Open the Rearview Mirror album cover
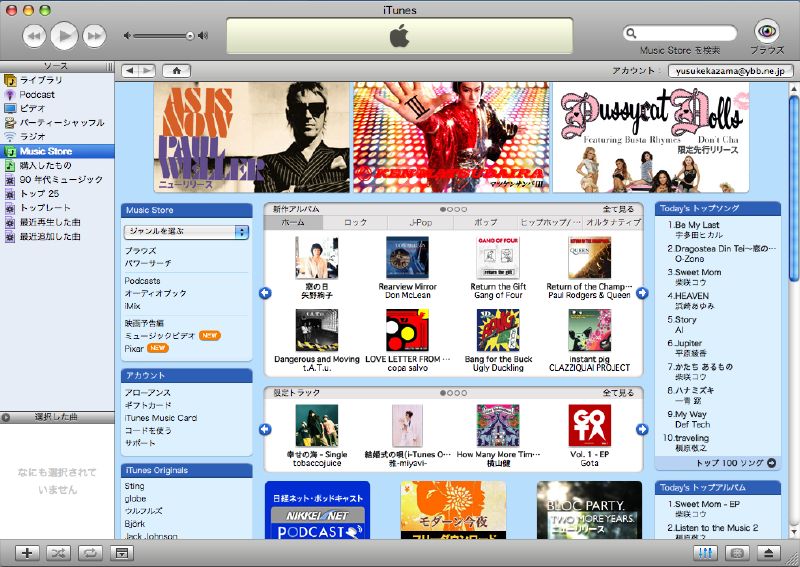The width and height of the screenshot is (800, 567). [407, 258]
